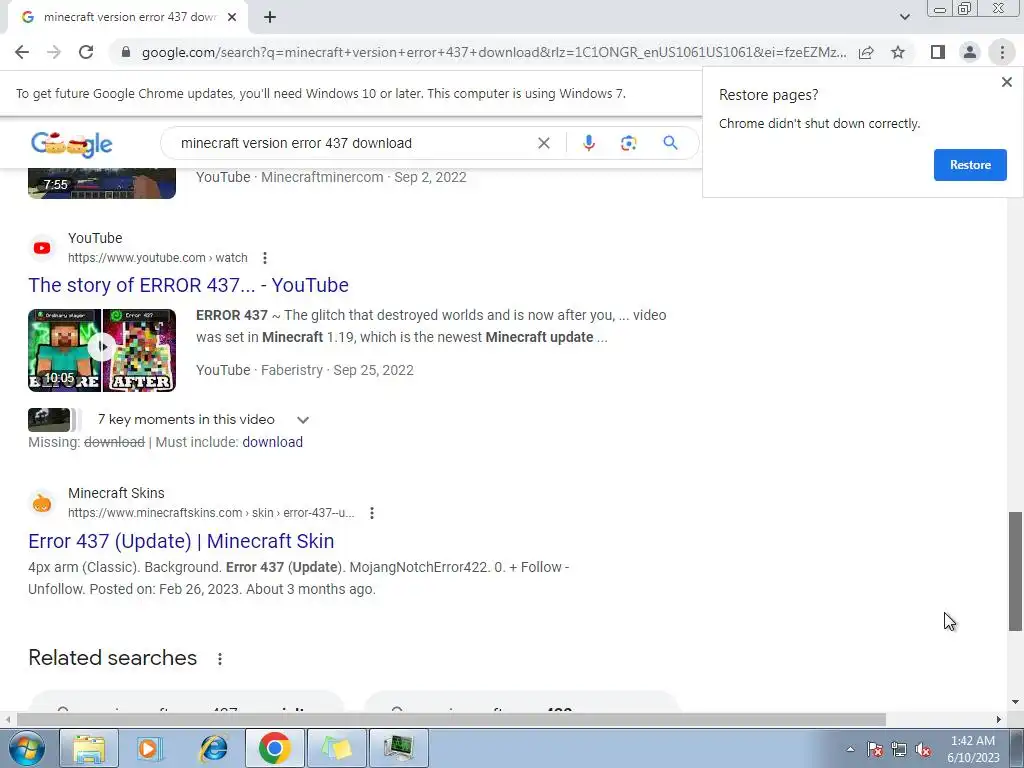This screenshot has width=1024, height=768.
Task: Open the tab search chevron
Action: [904, 17]
